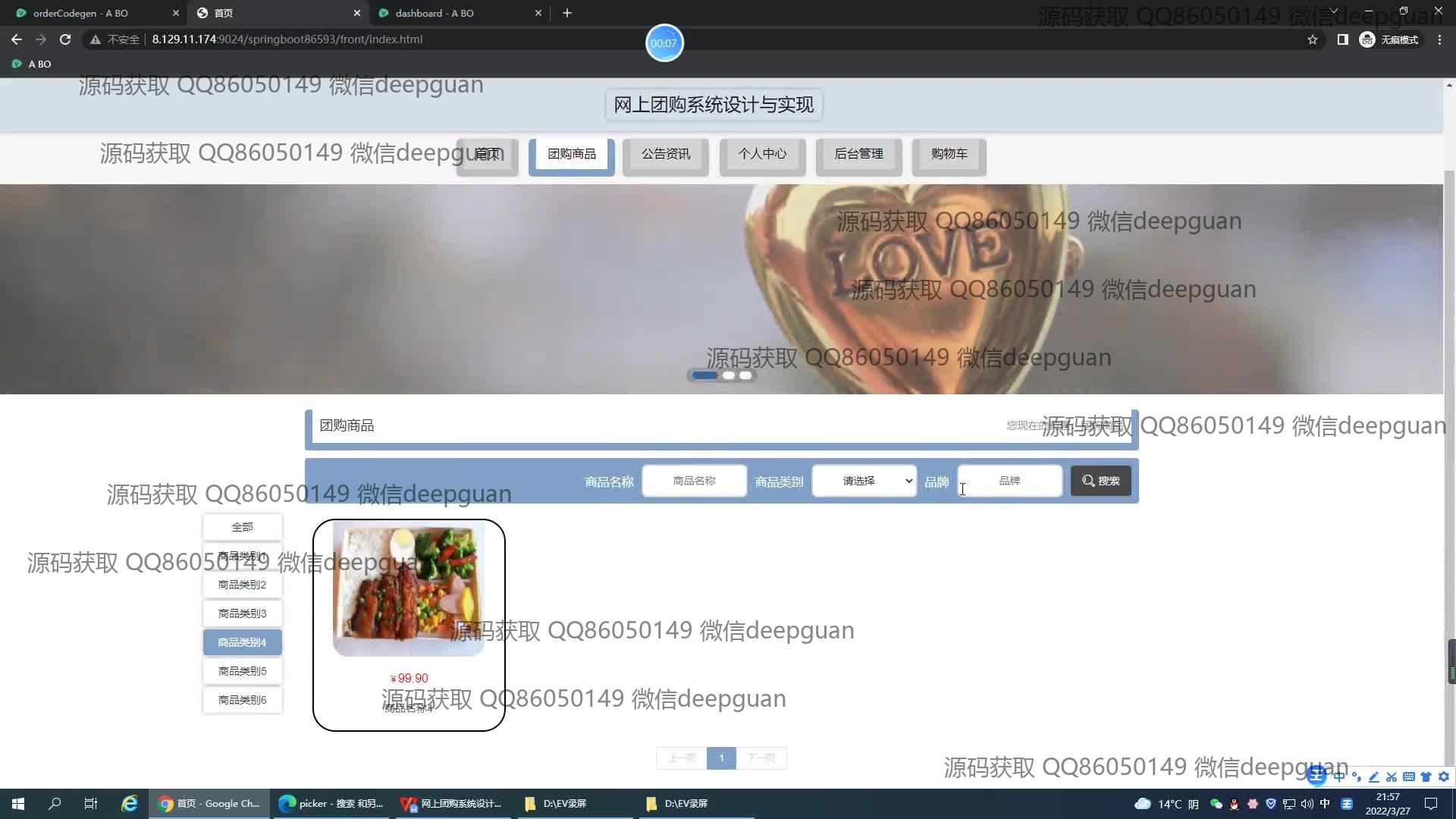Select the third carousel indicator dot

(746, 375)
